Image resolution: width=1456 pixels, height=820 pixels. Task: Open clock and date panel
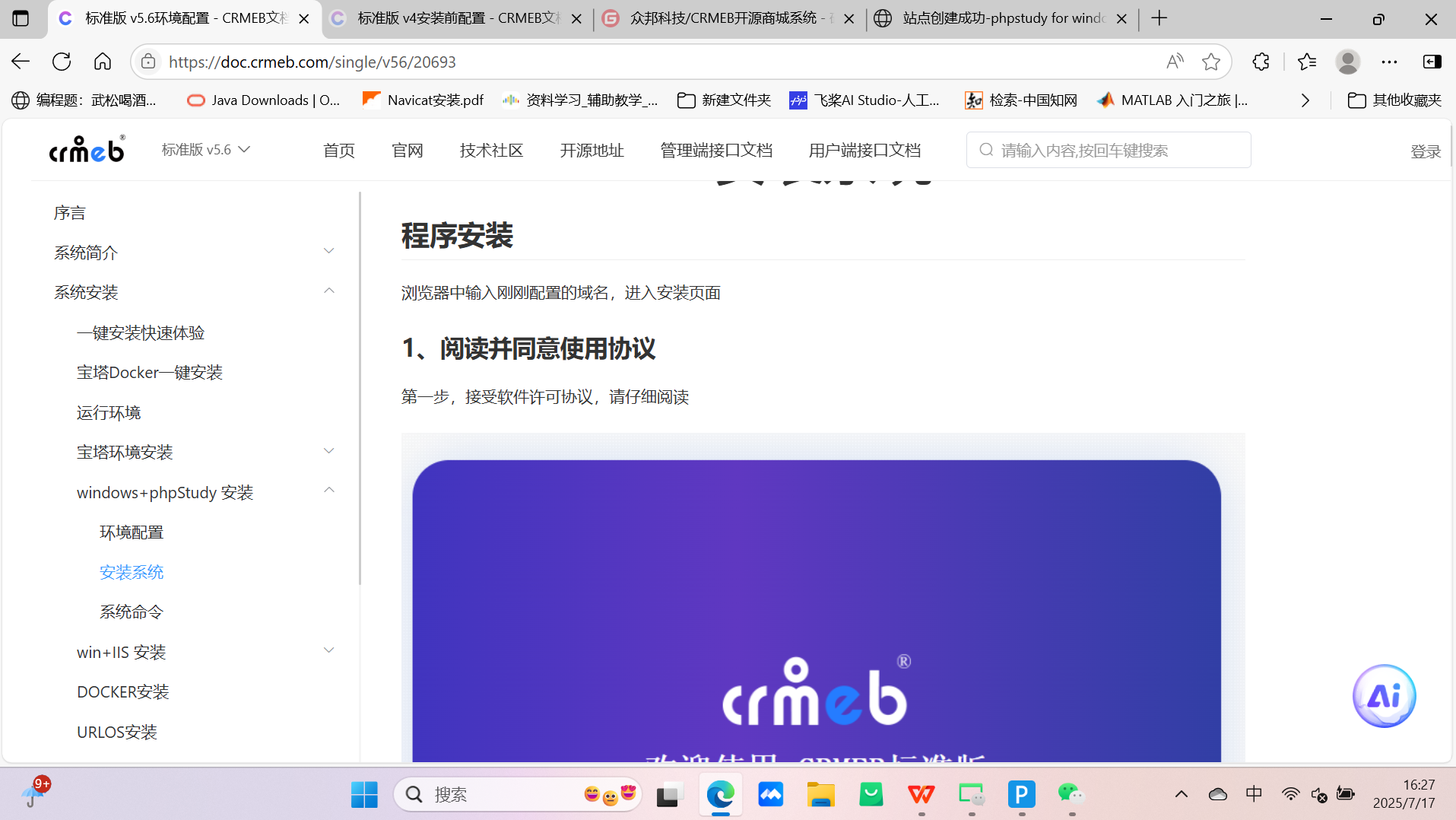(1404, 793)
